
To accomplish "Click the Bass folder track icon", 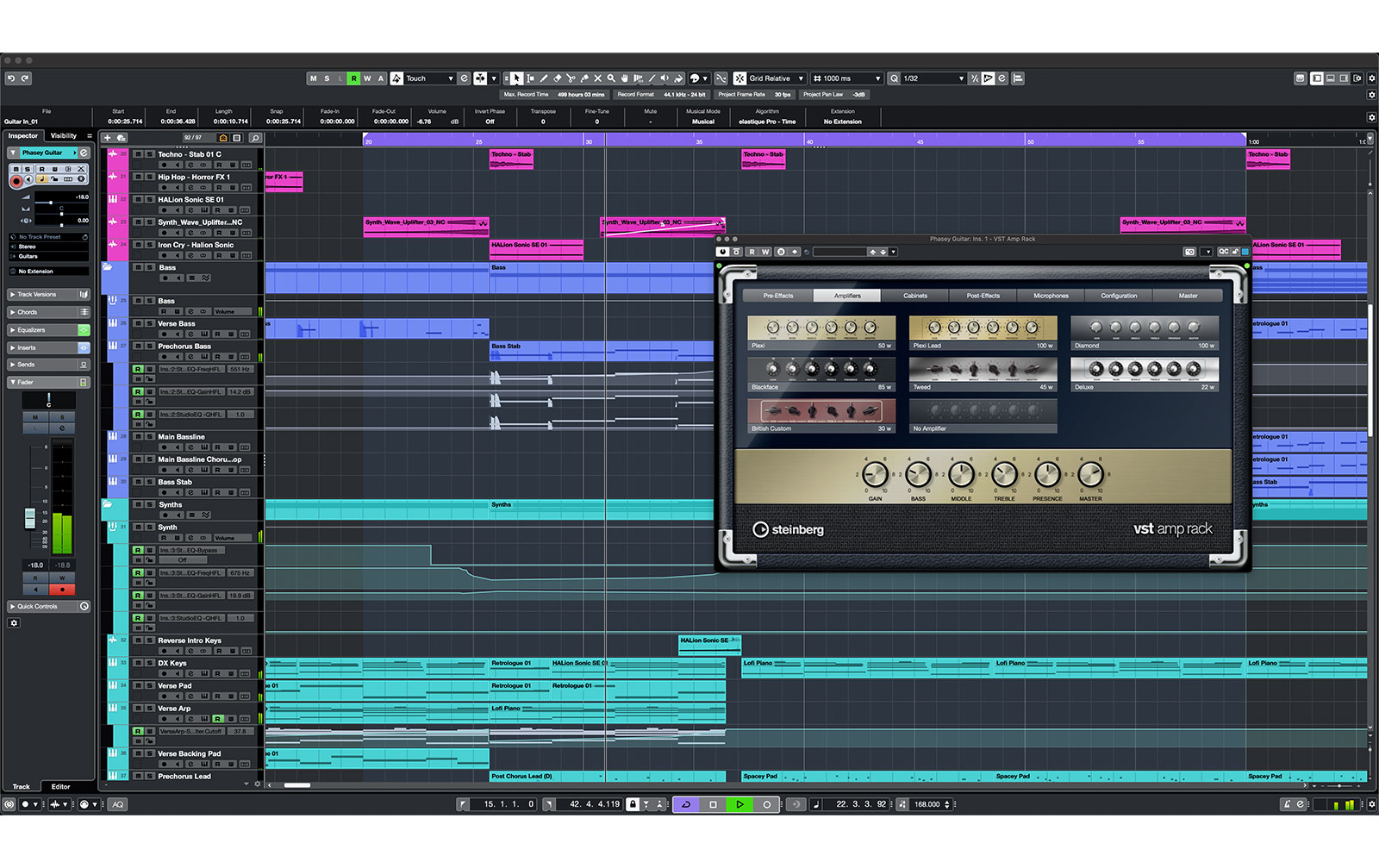I will coord(109,268).
